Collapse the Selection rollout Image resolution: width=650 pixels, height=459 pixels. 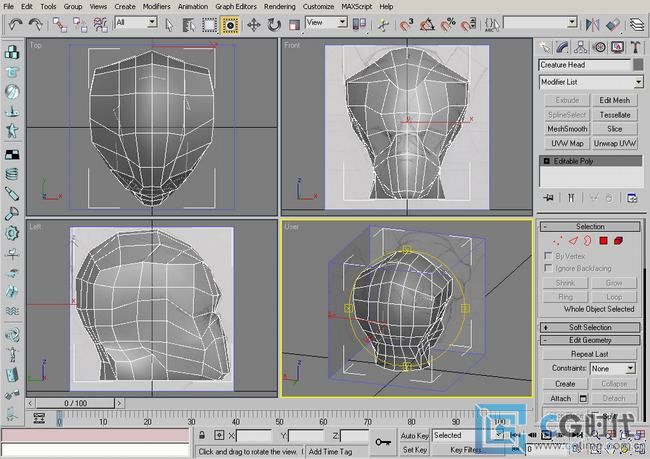(590, 226)
